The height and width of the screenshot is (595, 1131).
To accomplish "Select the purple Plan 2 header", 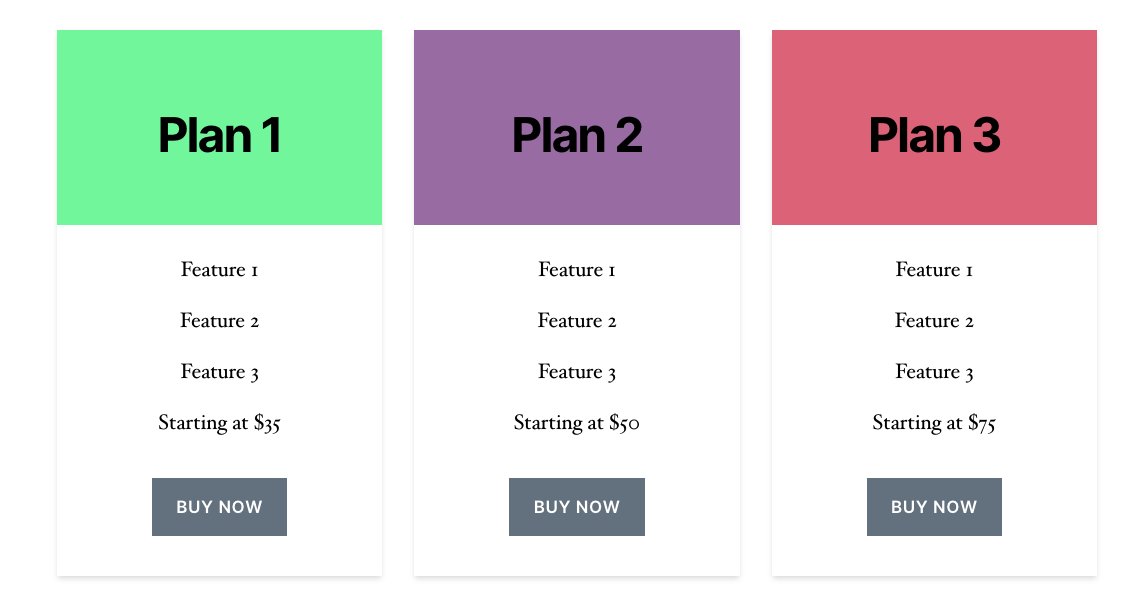I will click(577, 128).
